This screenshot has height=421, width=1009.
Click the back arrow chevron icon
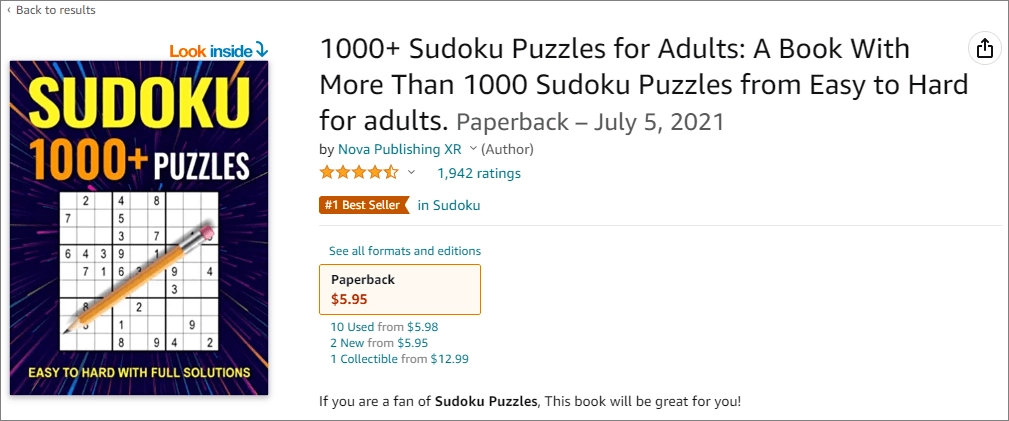pos(9,10)
